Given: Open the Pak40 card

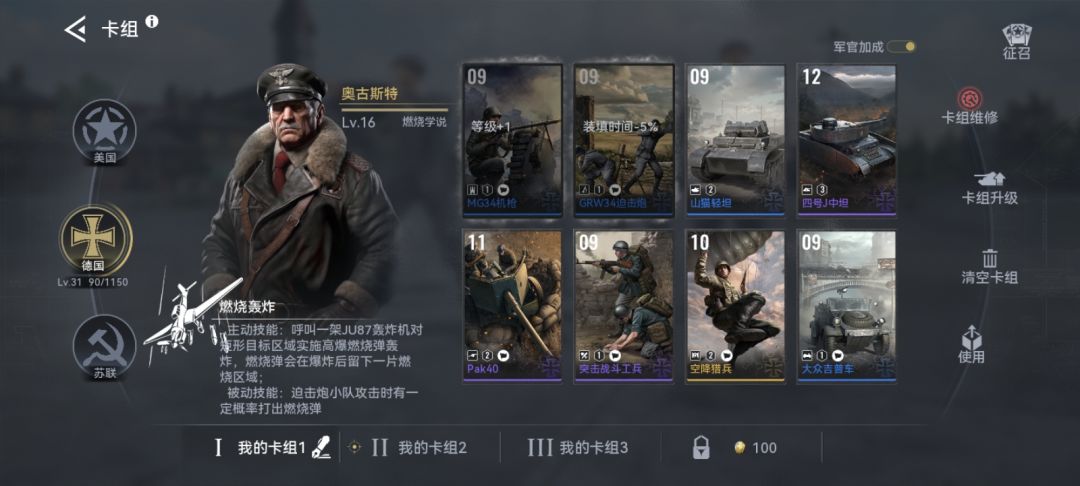Looking at the screenshot, I should [x=512, y=306].
